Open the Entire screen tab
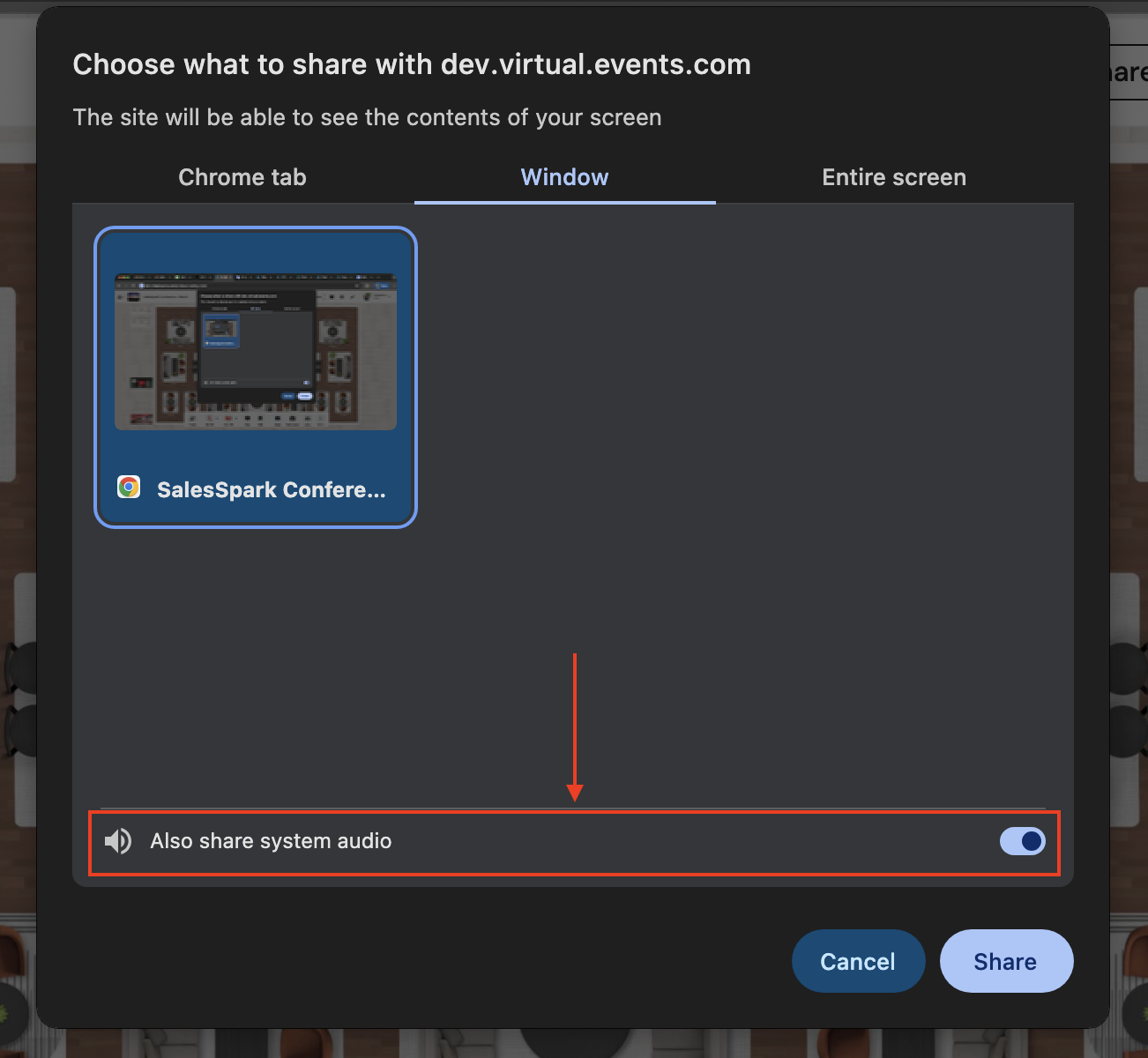This screenshot has height=1058, width=1148. (893, 177)
